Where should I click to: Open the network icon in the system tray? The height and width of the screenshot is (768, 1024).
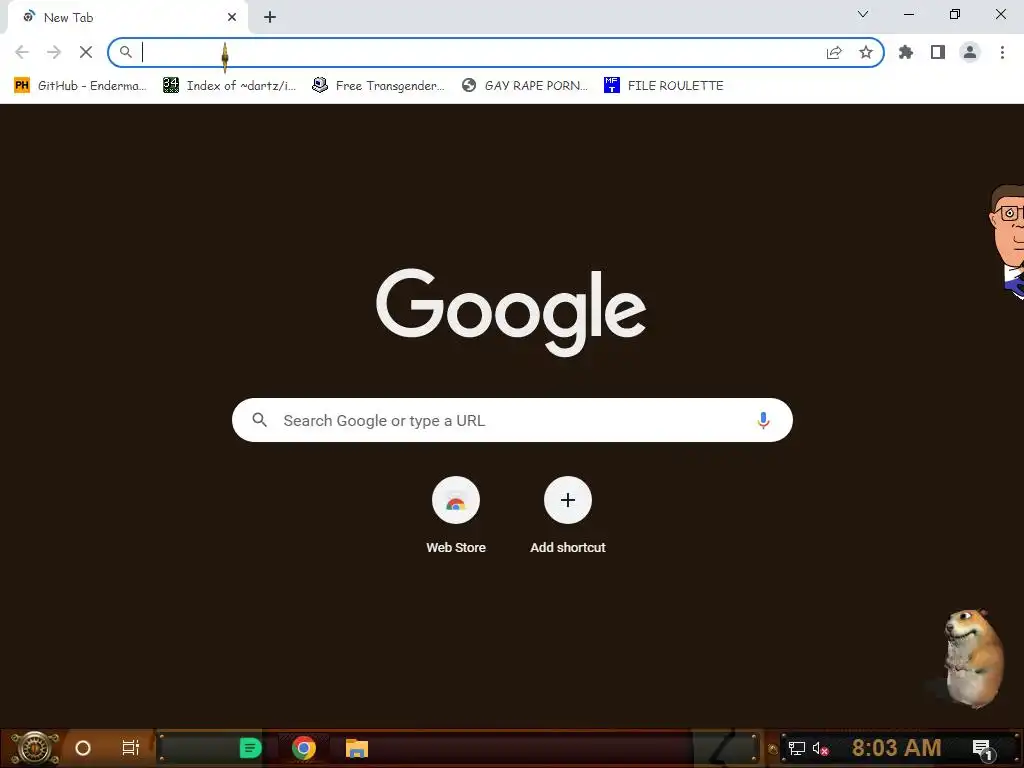(x=796, y=748)
